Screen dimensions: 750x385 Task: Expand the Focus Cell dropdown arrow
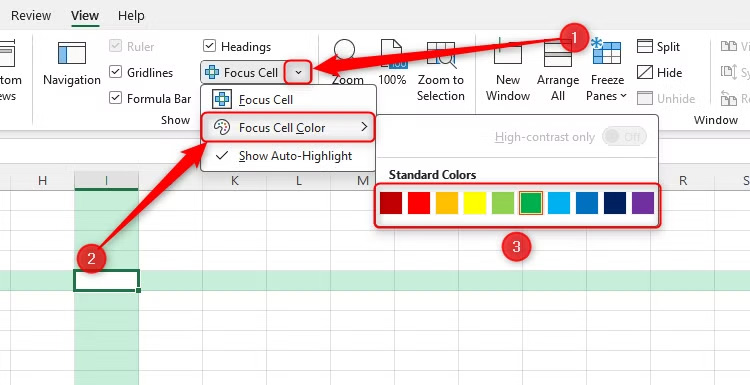pos(298,73)
